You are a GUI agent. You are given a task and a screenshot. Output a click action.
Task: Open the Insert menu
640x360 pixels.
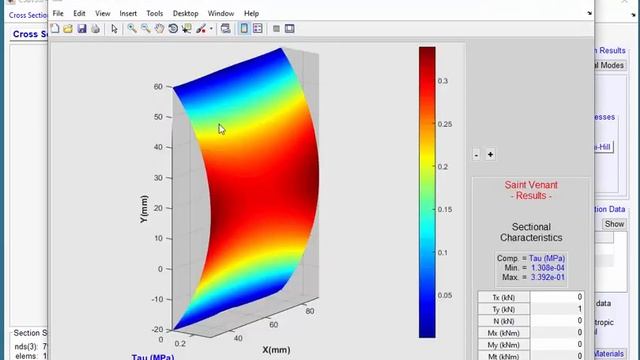(x=128, y=13)
